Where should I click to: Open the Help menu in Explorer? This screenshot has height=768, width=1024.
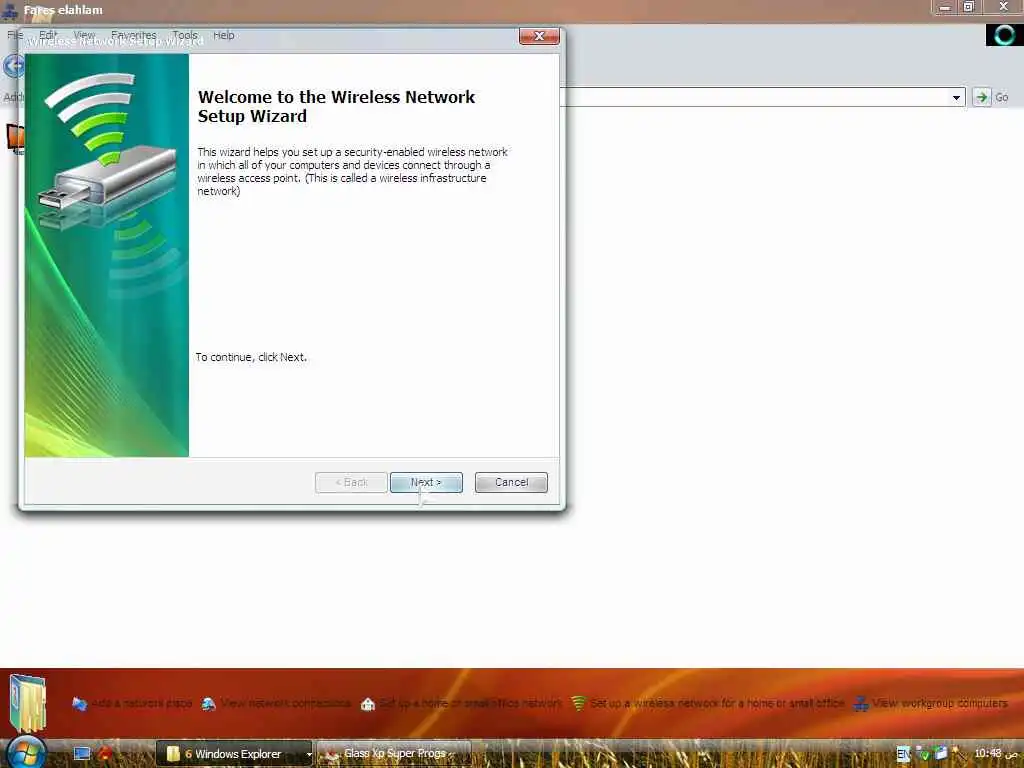point(223,35)
